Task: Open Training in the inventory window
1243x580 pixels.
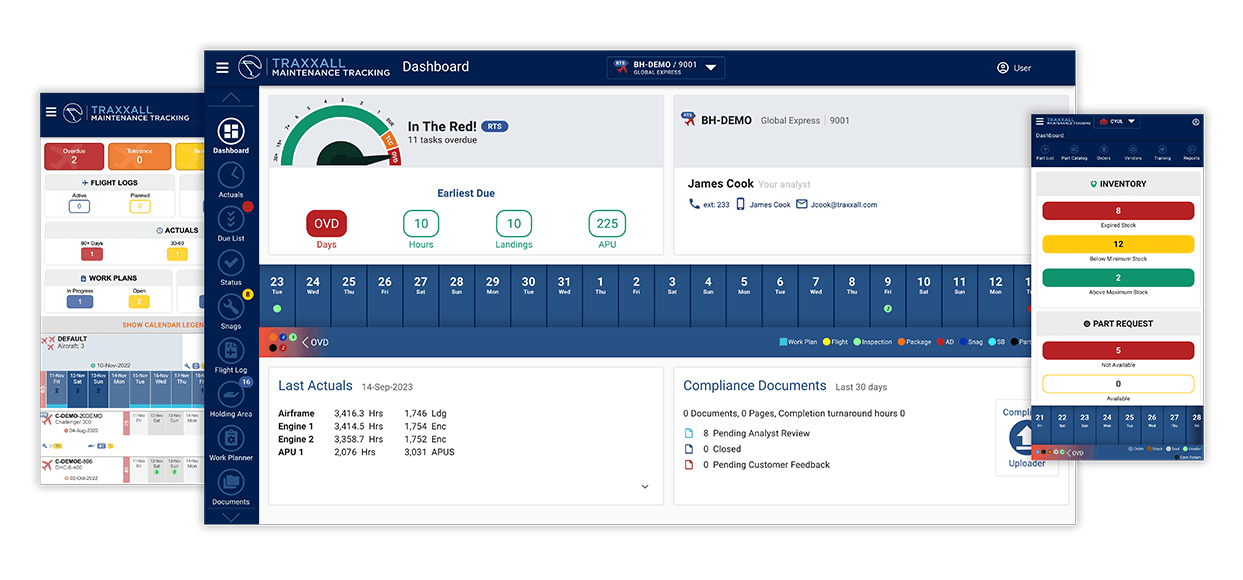Action: click(x=1162, y=153)
